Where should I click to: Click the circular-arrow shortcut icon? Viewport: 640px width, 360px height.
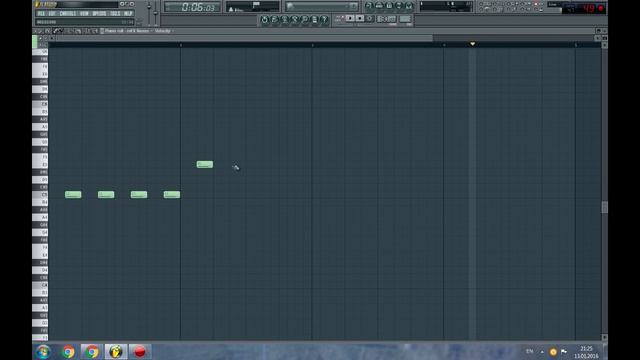[x=264, y=19]
